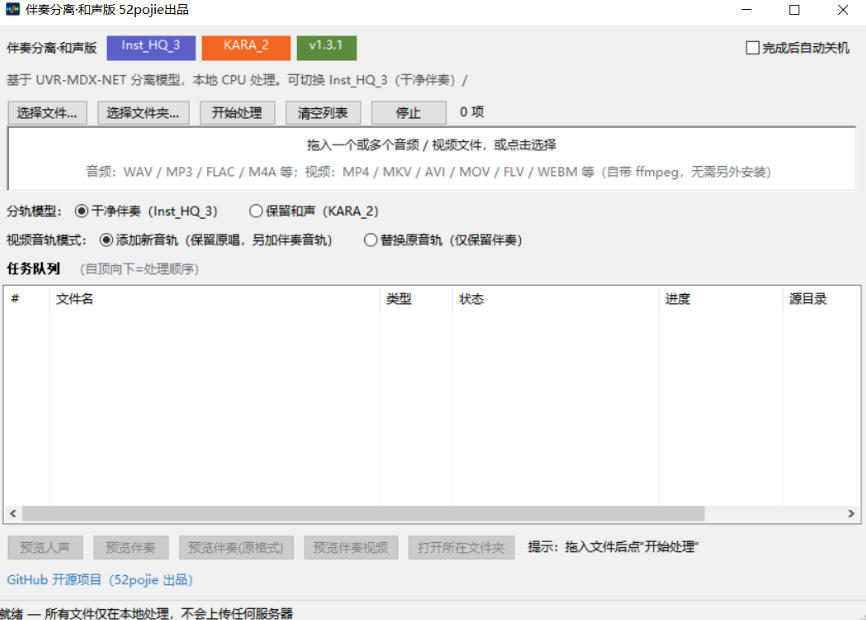Click the orange KARA_2 badge
The image size is (866, 620).
click(246, 47)
